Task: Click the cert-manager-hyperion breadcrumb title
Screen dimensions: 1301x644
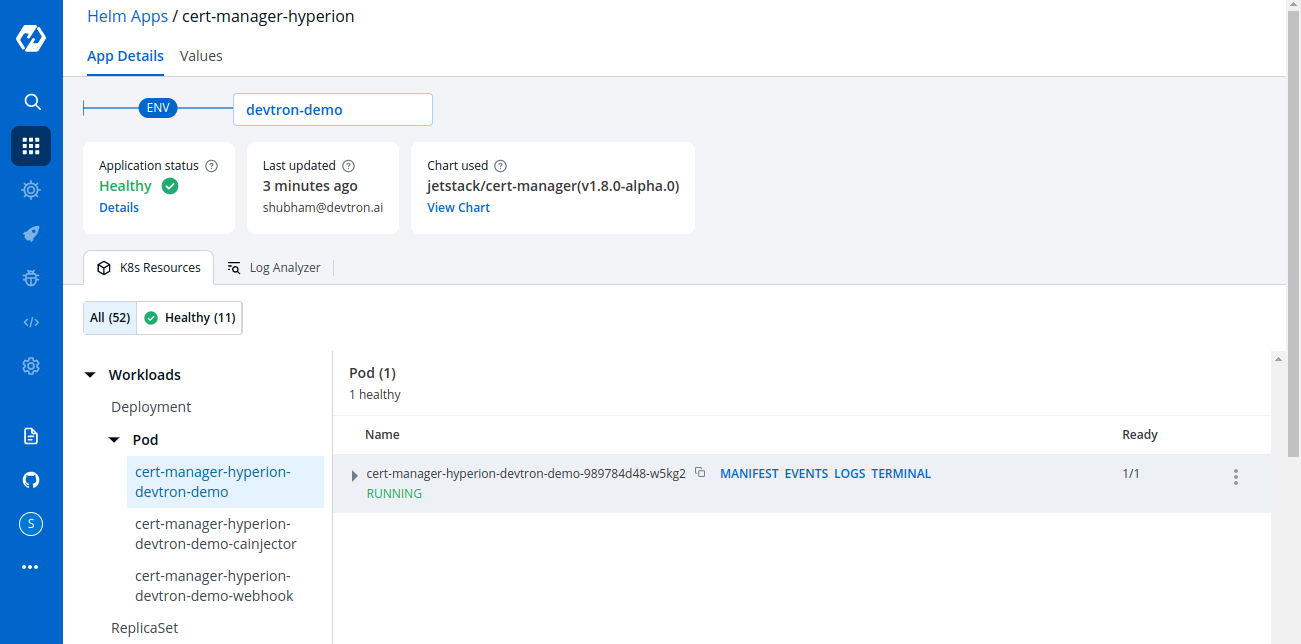Action: point(268,16)
